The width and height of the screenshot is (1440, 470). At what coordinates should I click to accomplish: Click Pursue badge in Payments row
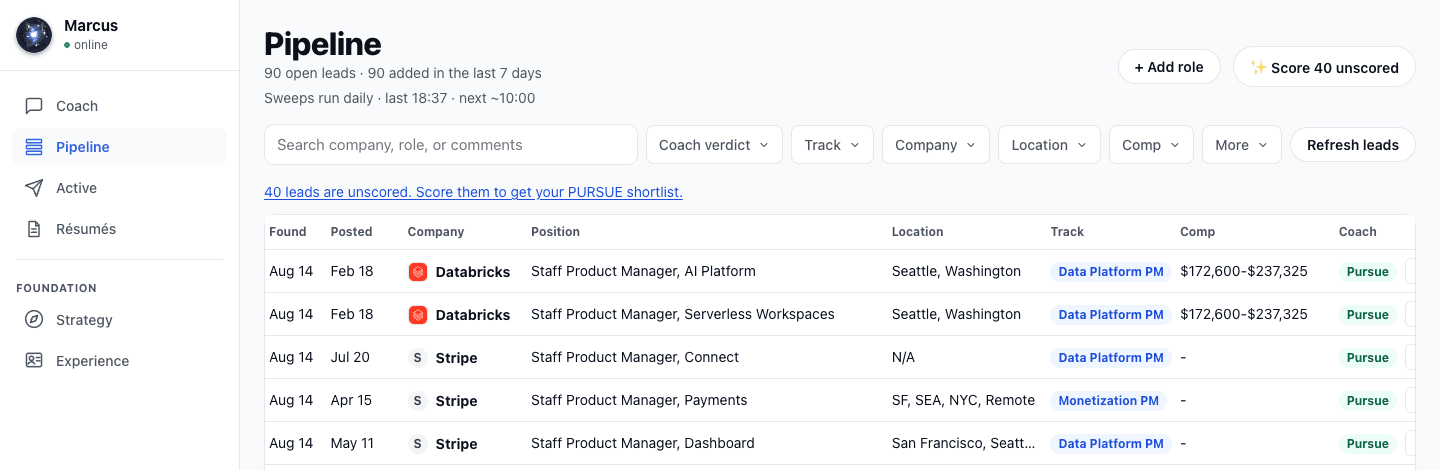pyautogui.click(x=1367, y=401)
